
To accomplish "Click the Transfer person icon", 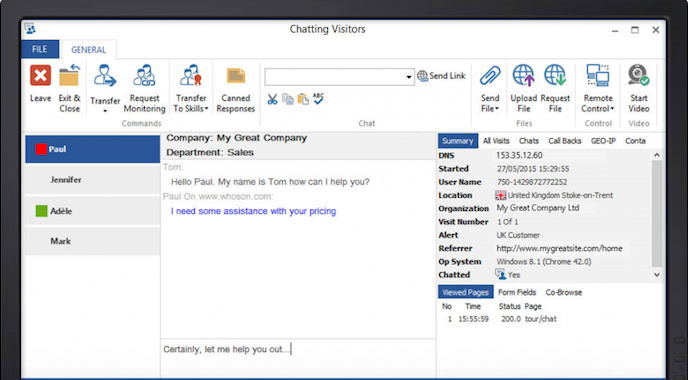I will coord(105,75).
